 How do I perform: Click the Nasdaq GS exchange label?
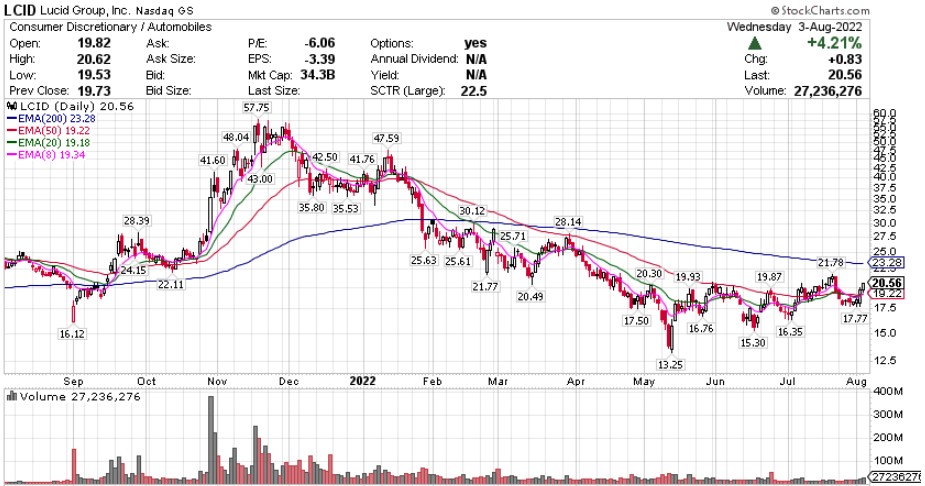pos(164,11)
